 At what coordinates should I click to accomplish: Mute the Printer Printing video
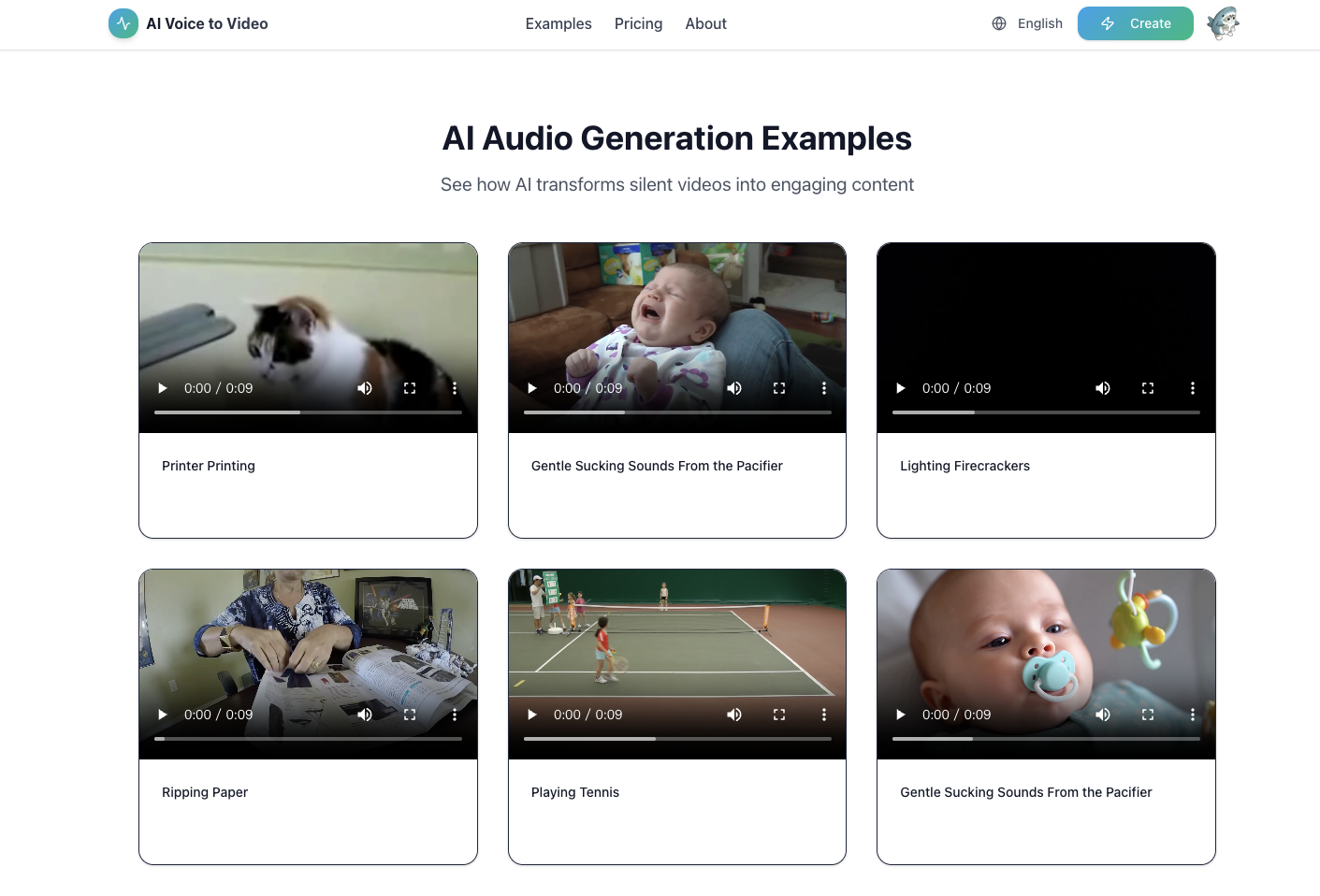coord(365,387)
